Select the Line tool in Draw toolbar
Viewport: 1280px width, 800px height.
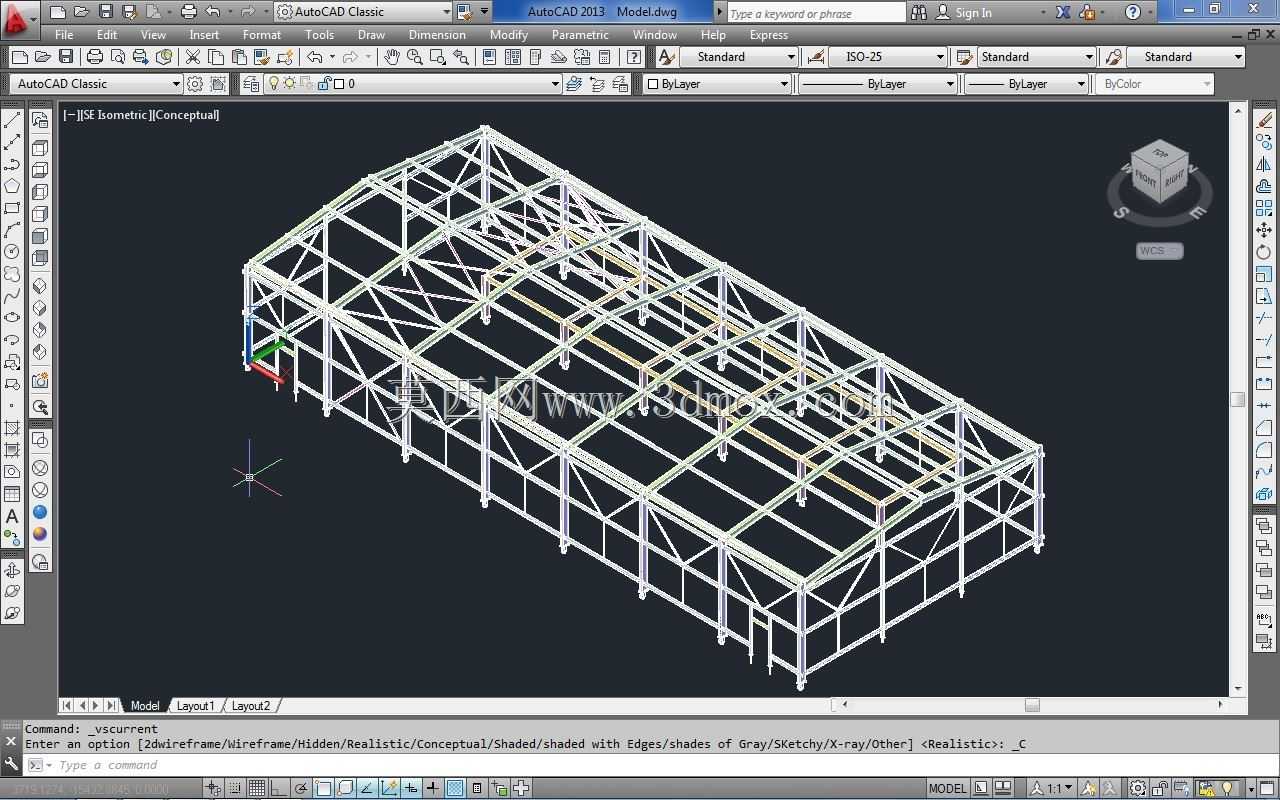[x=12, y=120]
